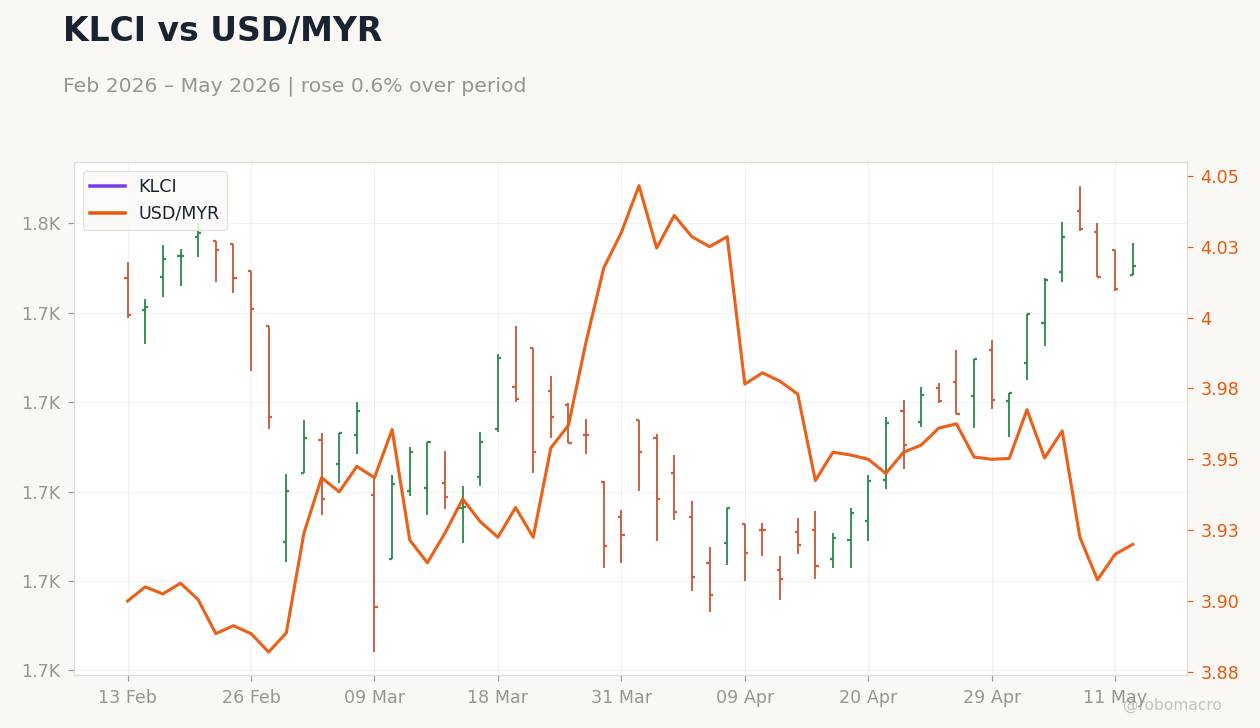Click the orange USD/MYR legend line swatch

point(107,213)
